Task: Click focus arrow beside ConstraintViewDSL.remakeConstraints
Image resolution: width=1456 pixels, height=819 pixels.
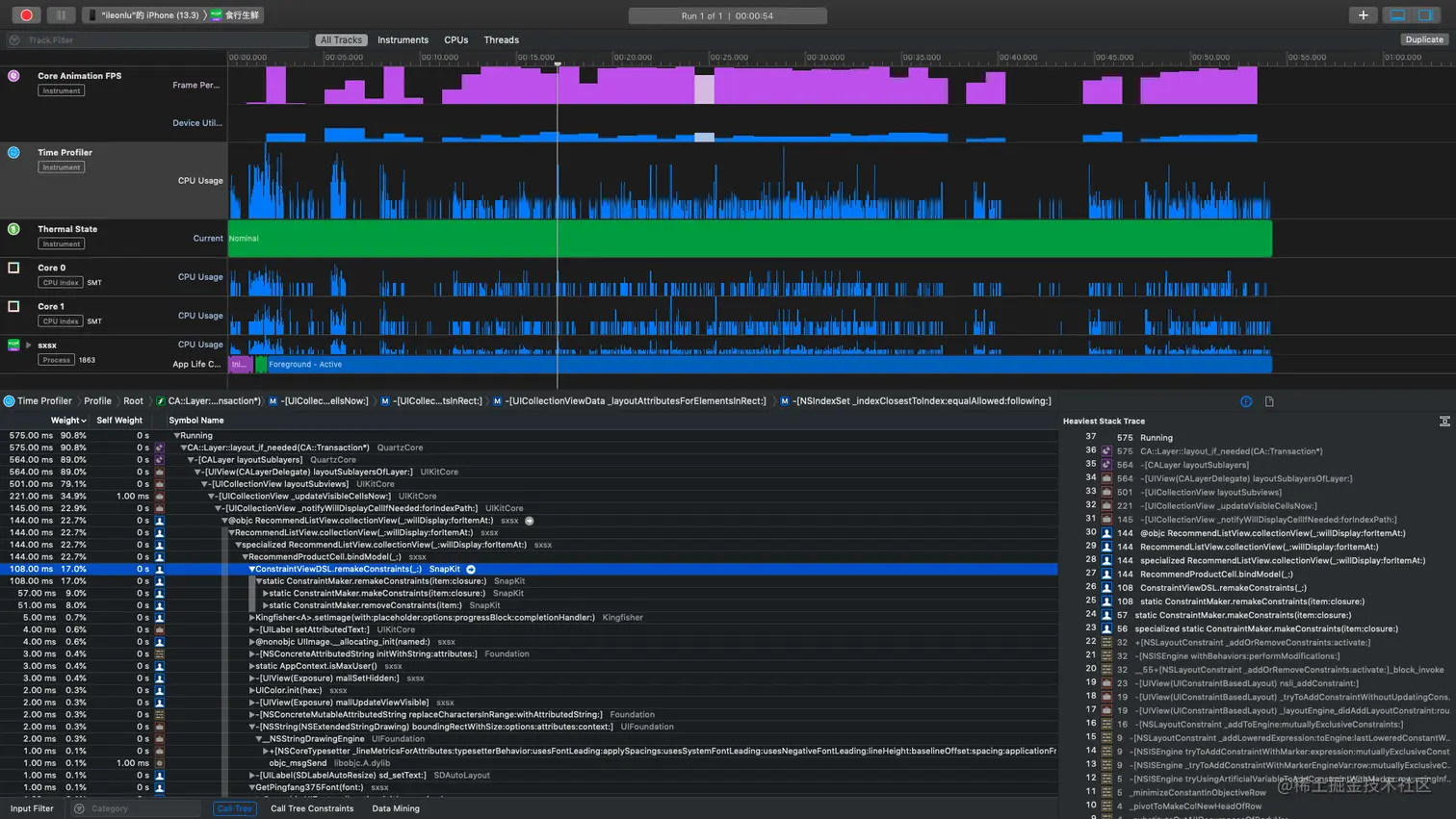Action: pyautogui.click(x=471, y=569)
